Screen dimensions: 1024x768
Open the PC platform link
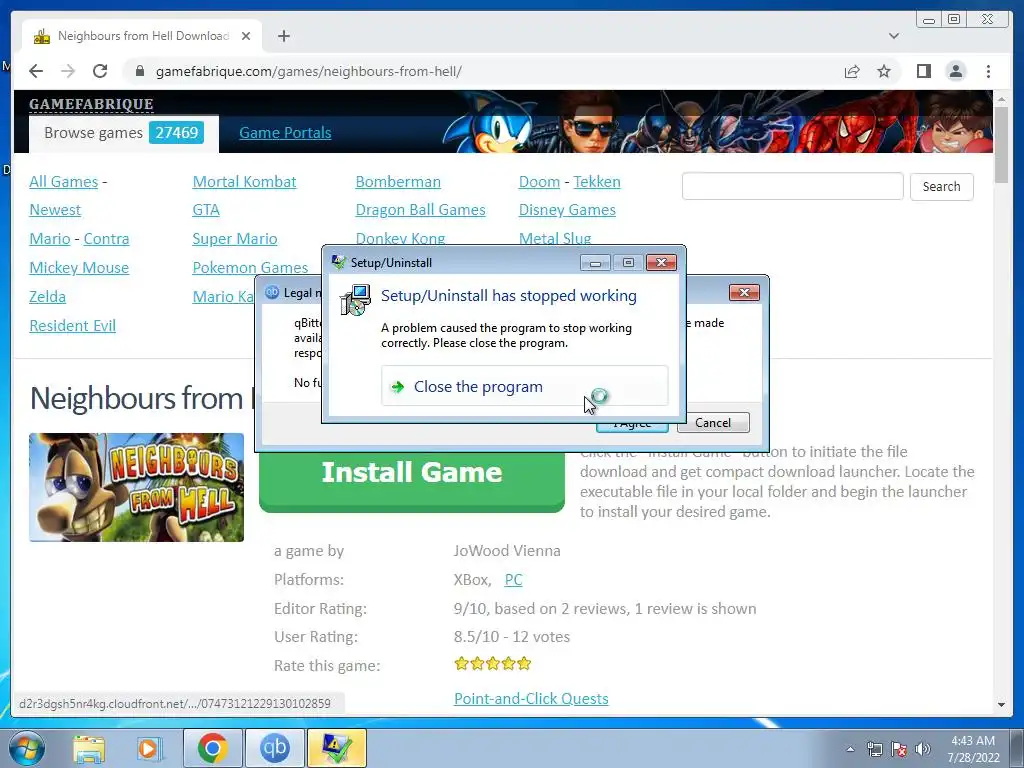[513, 579]
